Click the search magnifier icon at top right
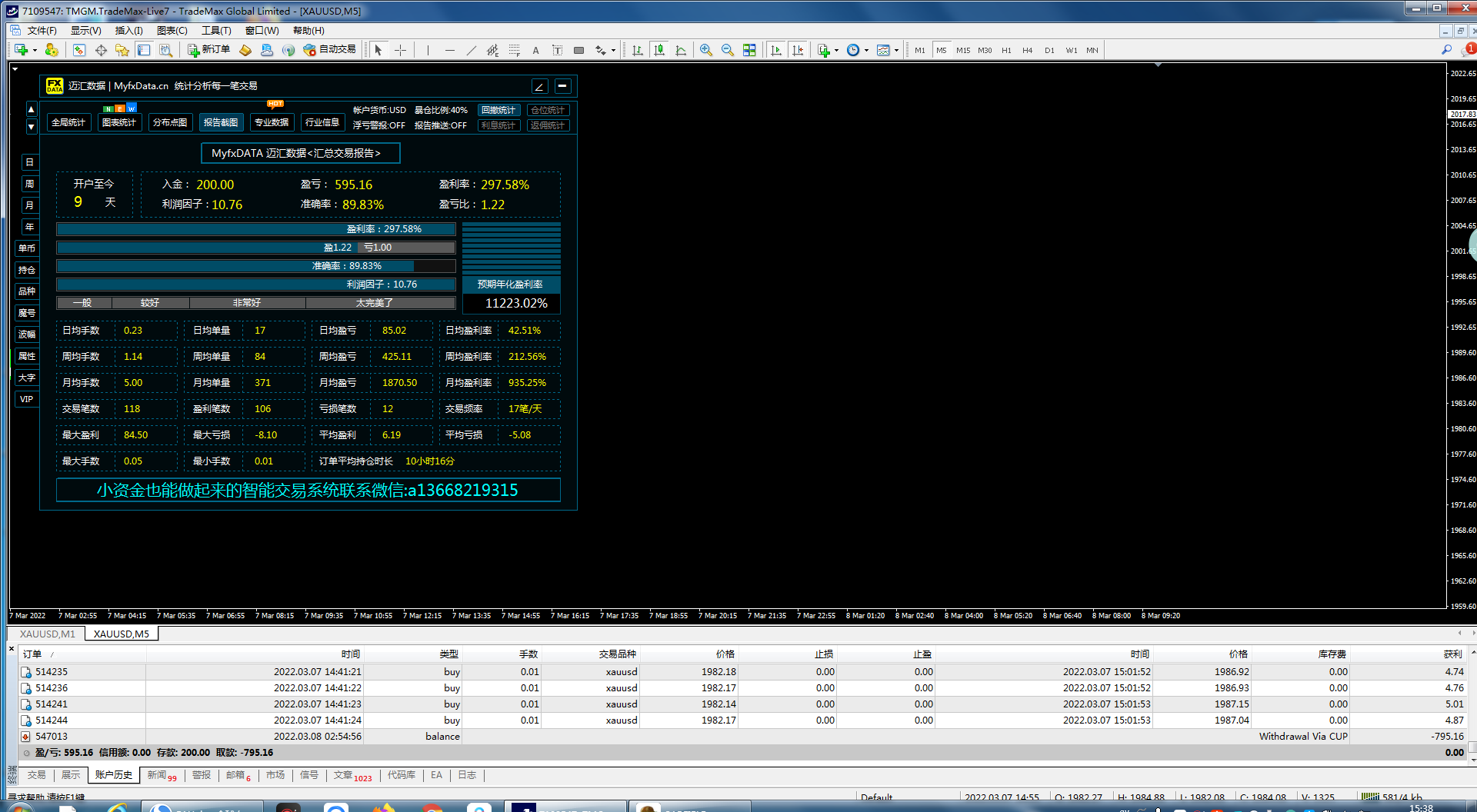This screenshot has width=1477, height=812. click(x=1446, y=50)
